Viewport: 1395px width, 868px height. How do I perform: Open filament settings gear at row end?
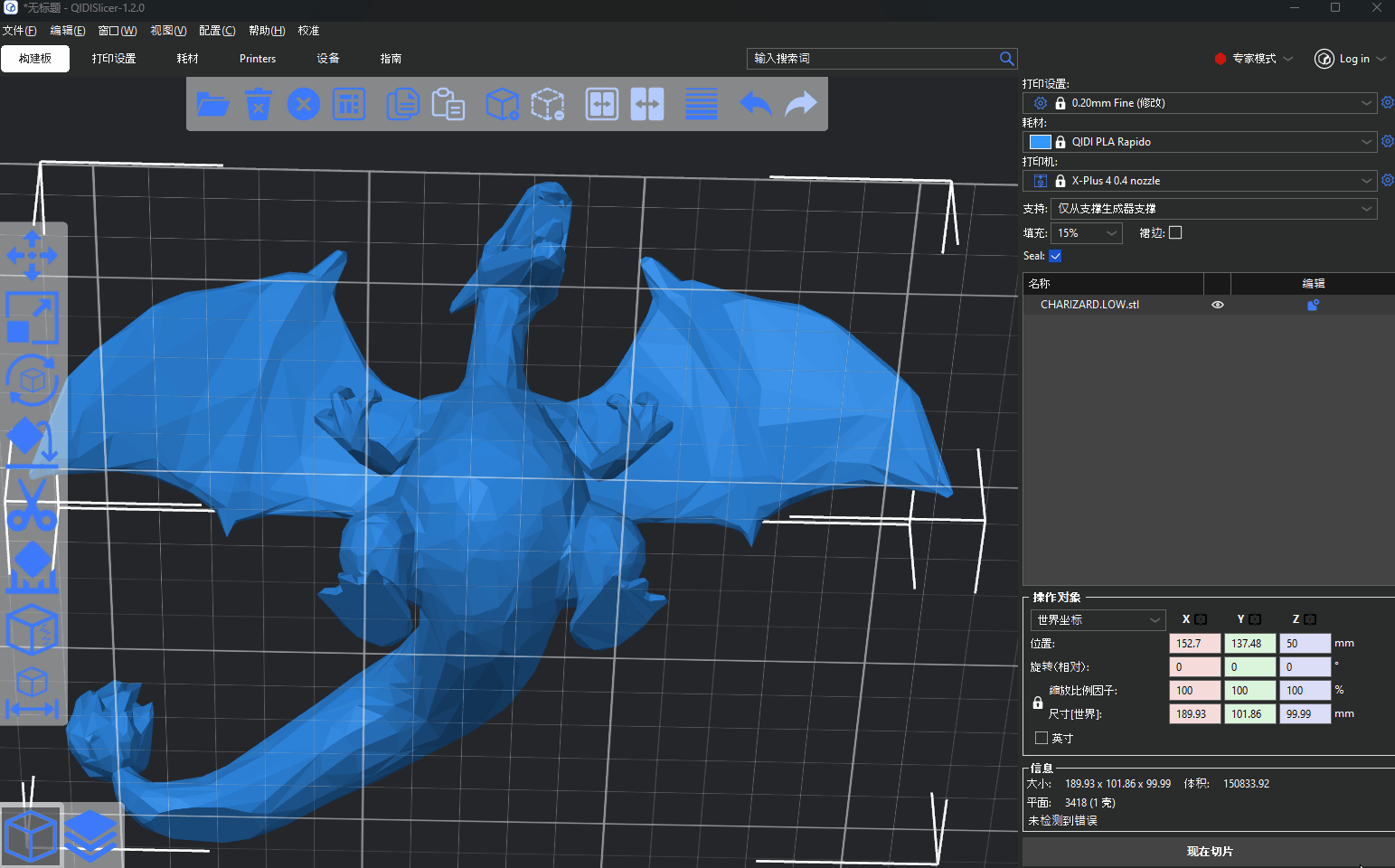(x=1387, y=142)
